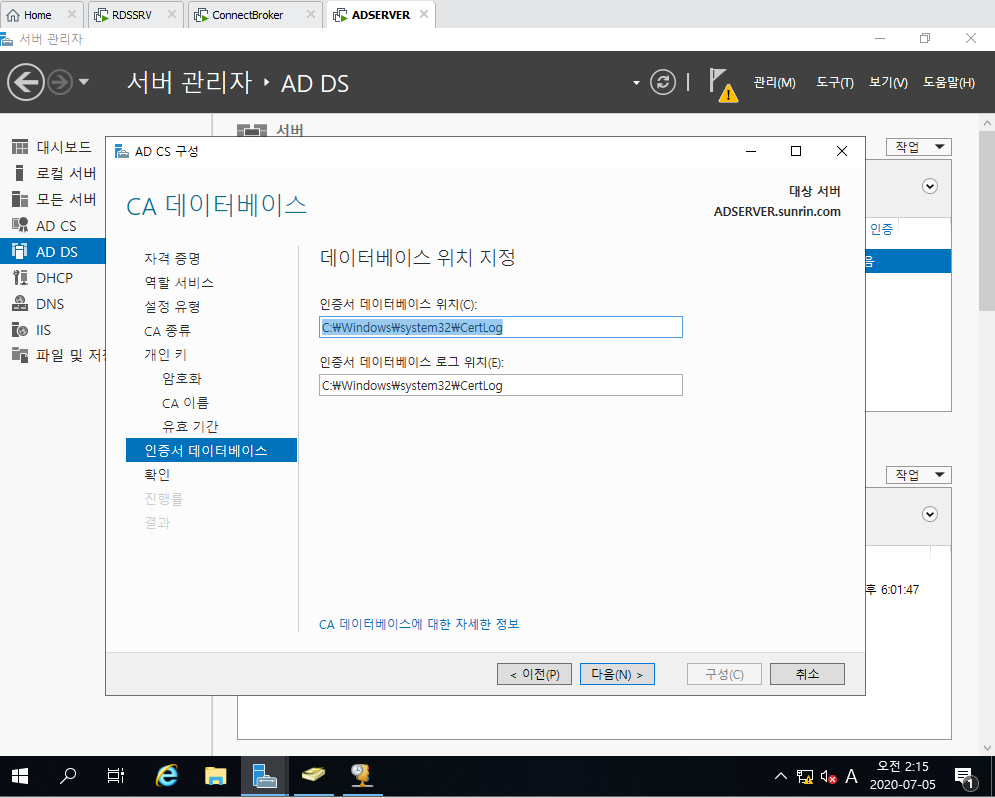Open the Windows Start menu
Screen dimensions: 995x798
20,776
